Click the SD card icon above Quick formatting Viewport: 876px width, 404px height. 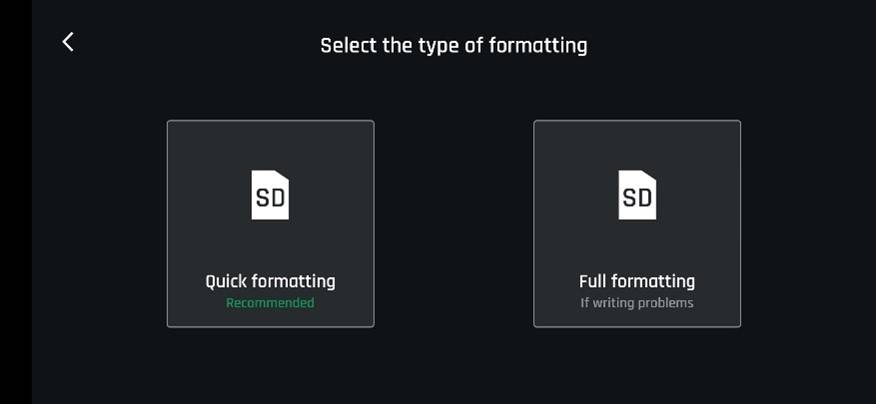pos(270,195)
